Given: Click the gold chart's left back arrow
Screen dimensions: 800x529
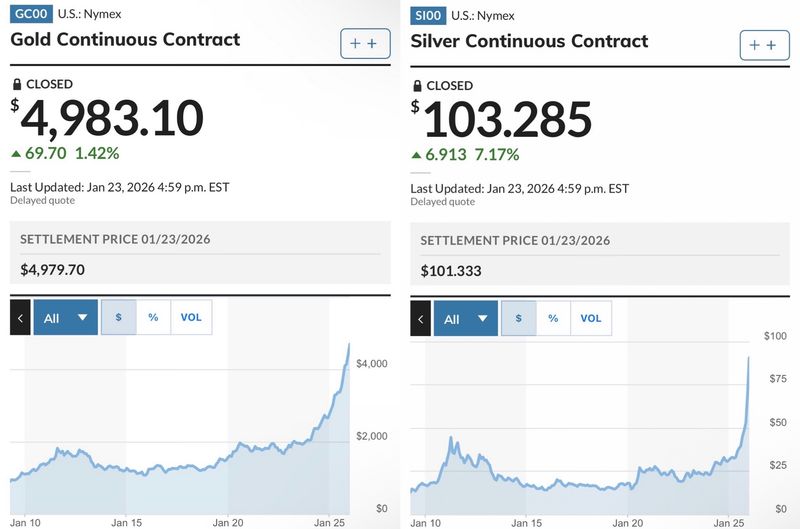Looking at the screenshot, I should coord(20,318).
